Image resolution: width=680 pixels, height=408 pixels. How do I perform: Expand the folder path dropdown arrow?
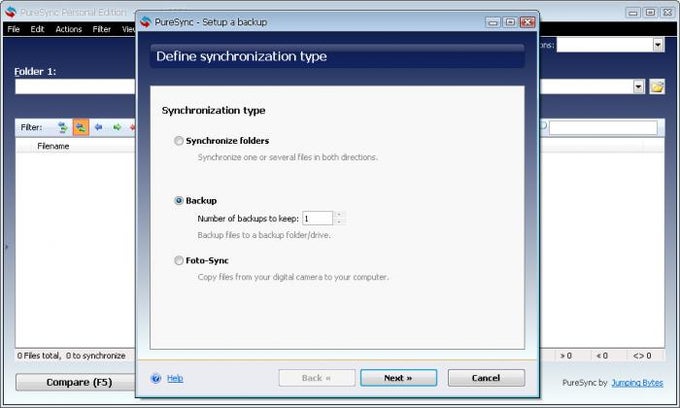point(638,87)
